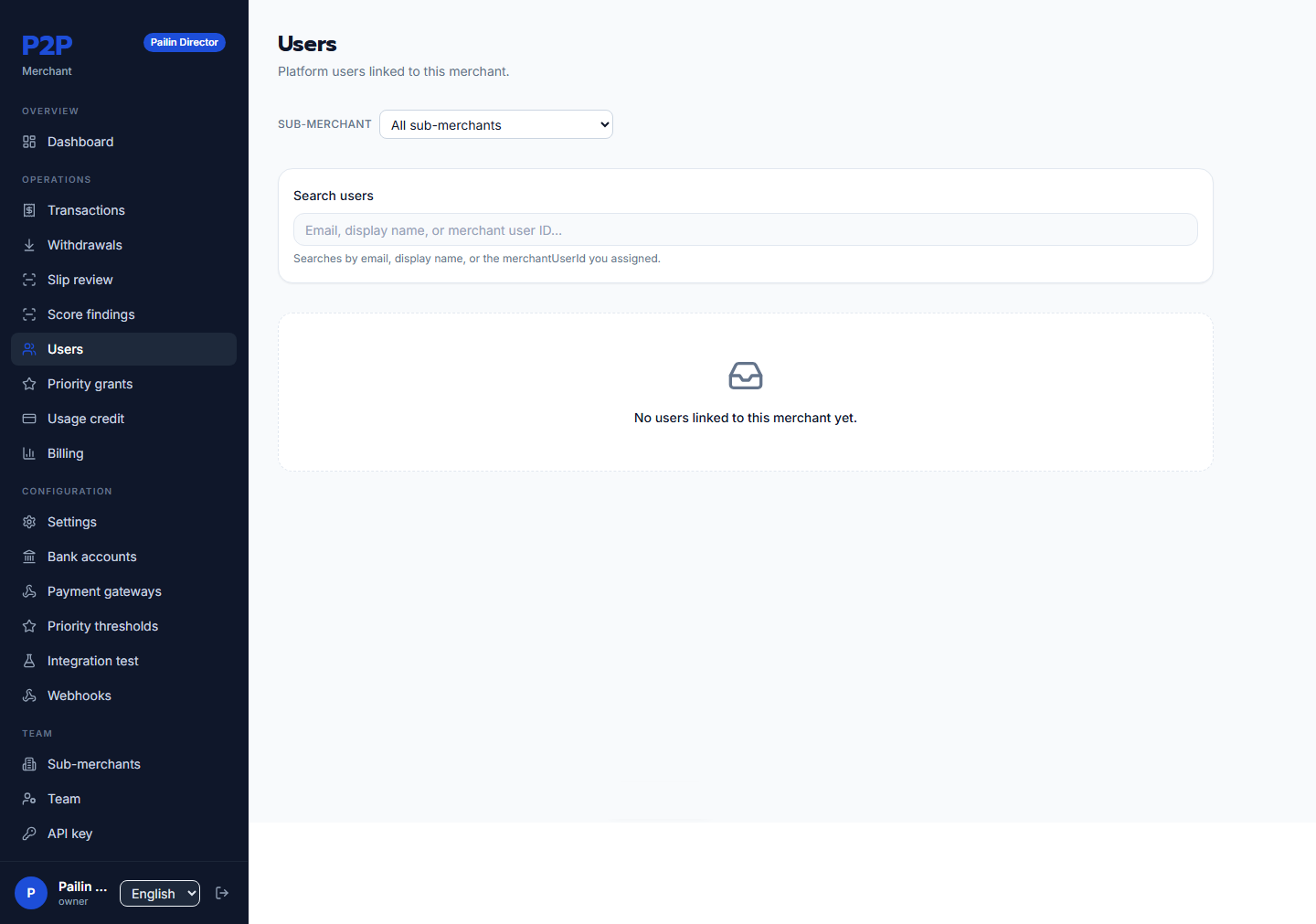Click the API key icon

[29, 834]
